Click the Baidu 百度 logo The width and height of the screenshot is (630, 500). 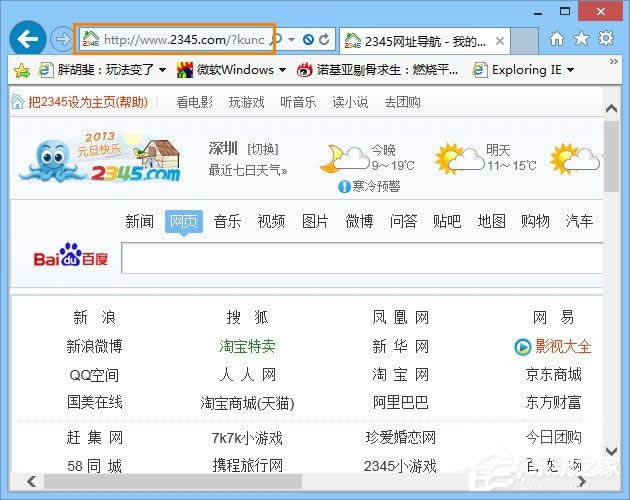(71, 255)
